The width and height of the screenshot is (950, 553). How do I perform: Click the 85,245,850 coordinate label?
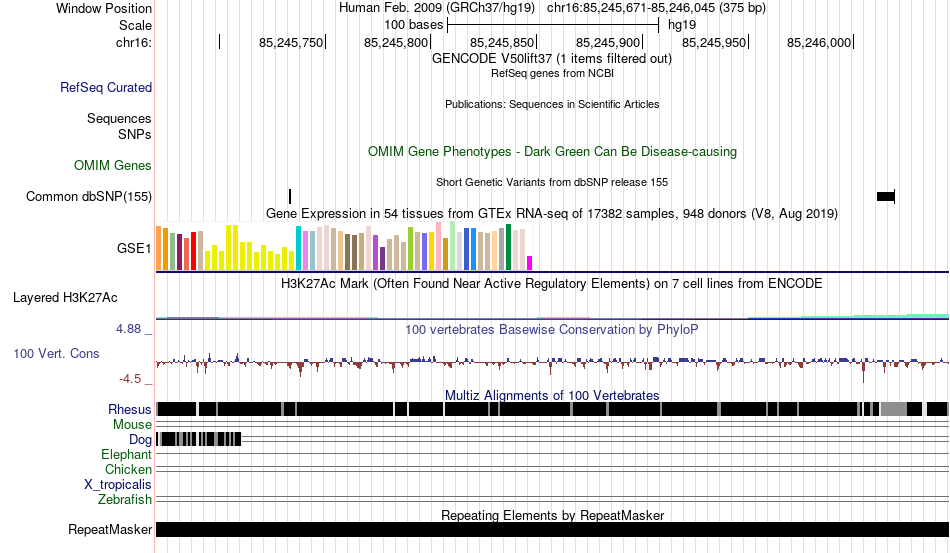tap(502, 42)
